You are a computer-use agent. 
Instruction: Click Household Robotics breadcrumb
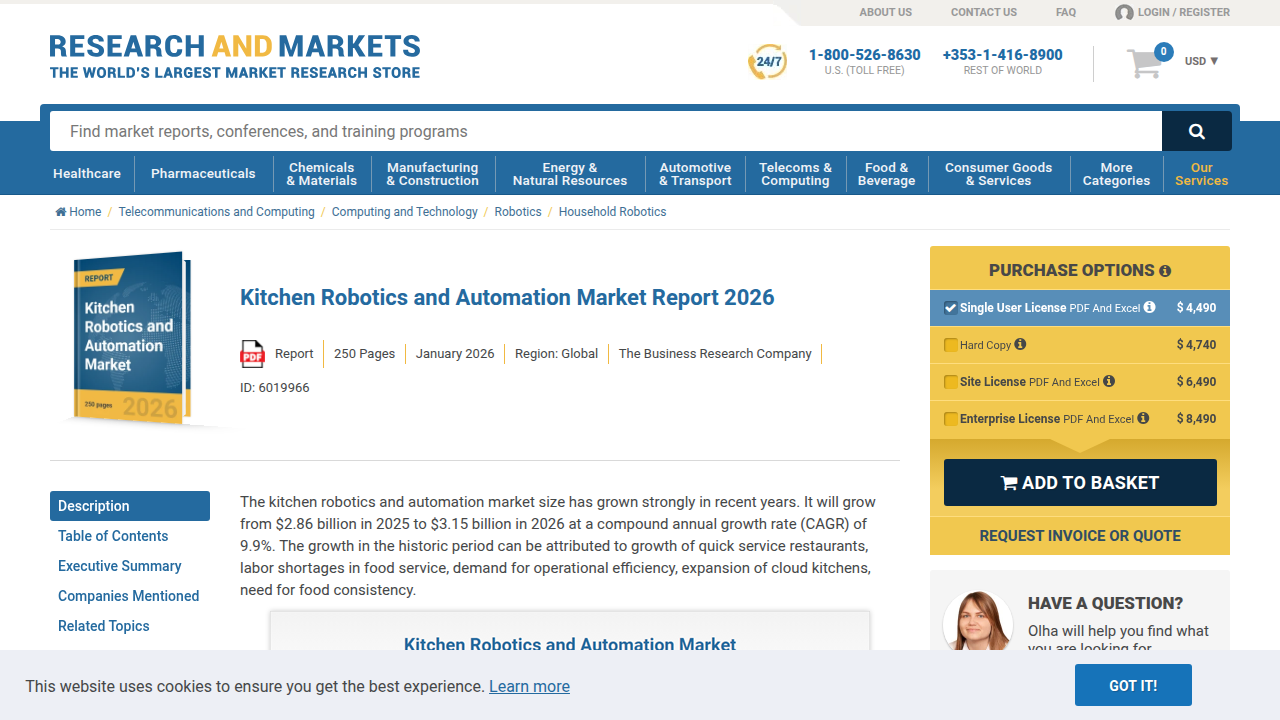[612, 212]
